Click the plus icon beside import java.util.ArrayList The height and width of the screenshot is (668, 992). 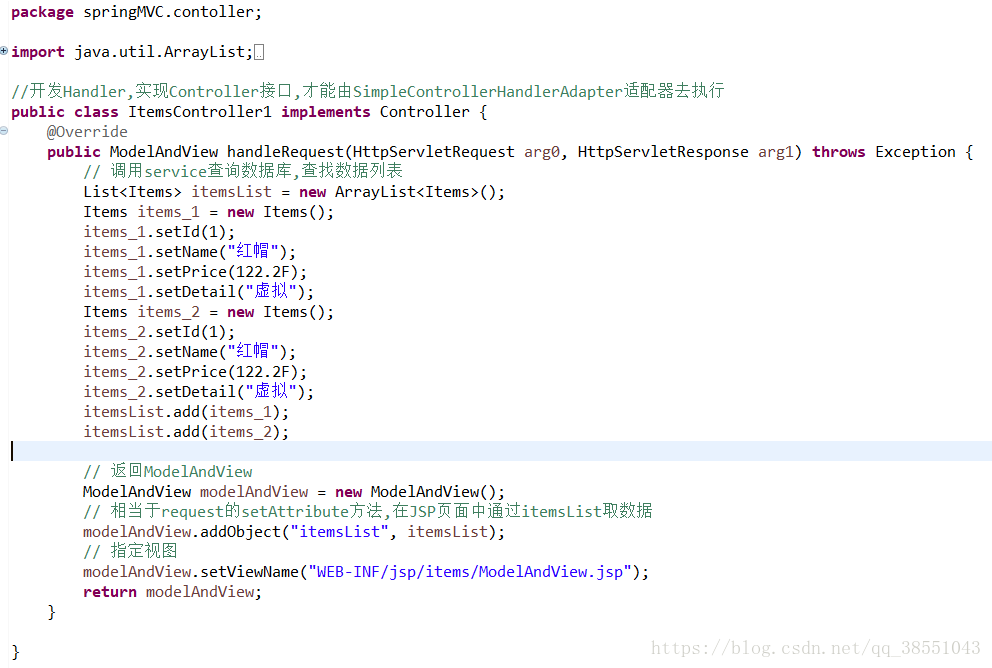point(4,51)
